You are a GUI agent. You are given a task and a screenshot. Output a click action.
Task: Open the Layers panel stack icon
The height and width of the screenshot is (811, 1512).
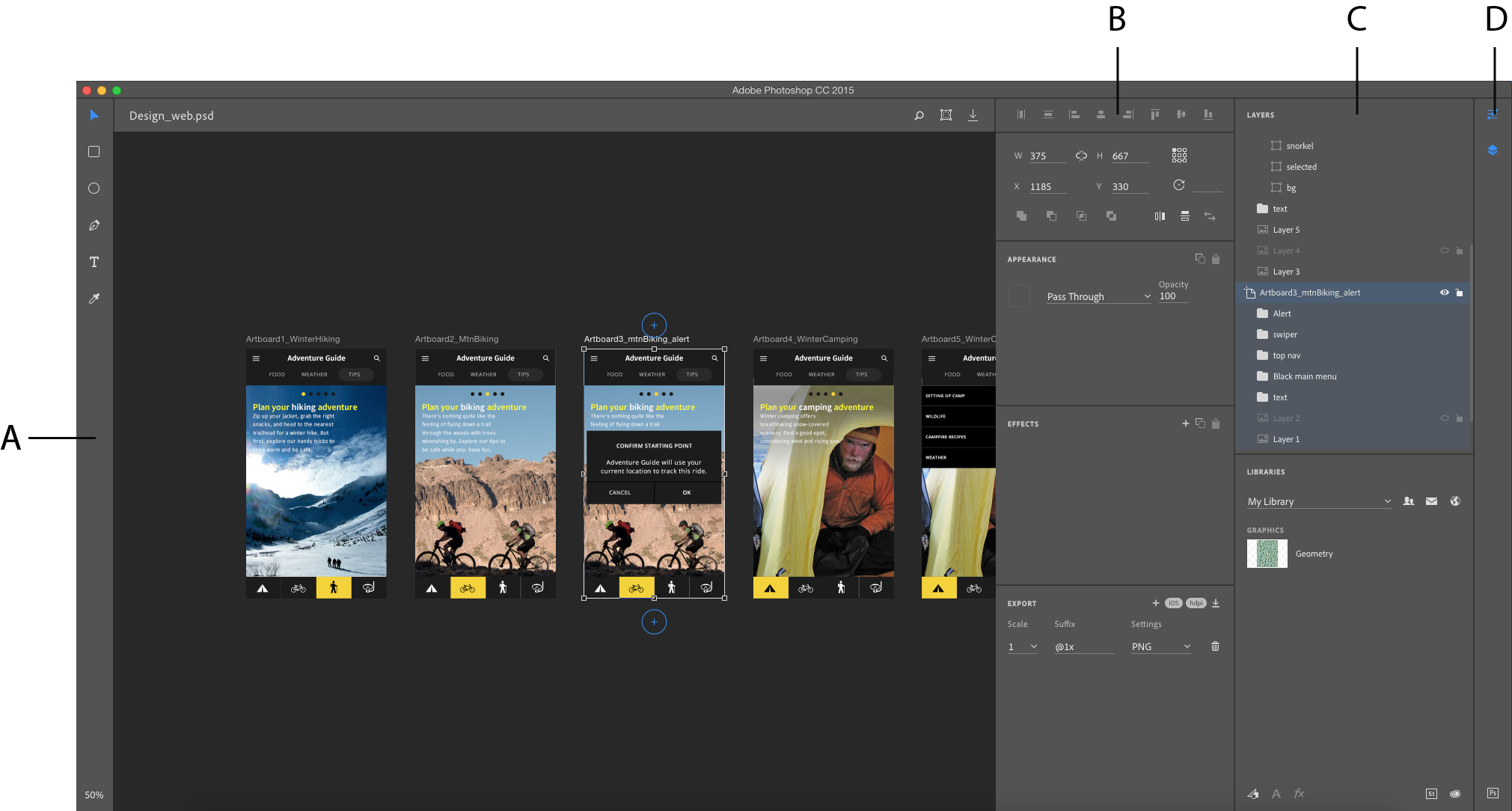[1492, 150]
